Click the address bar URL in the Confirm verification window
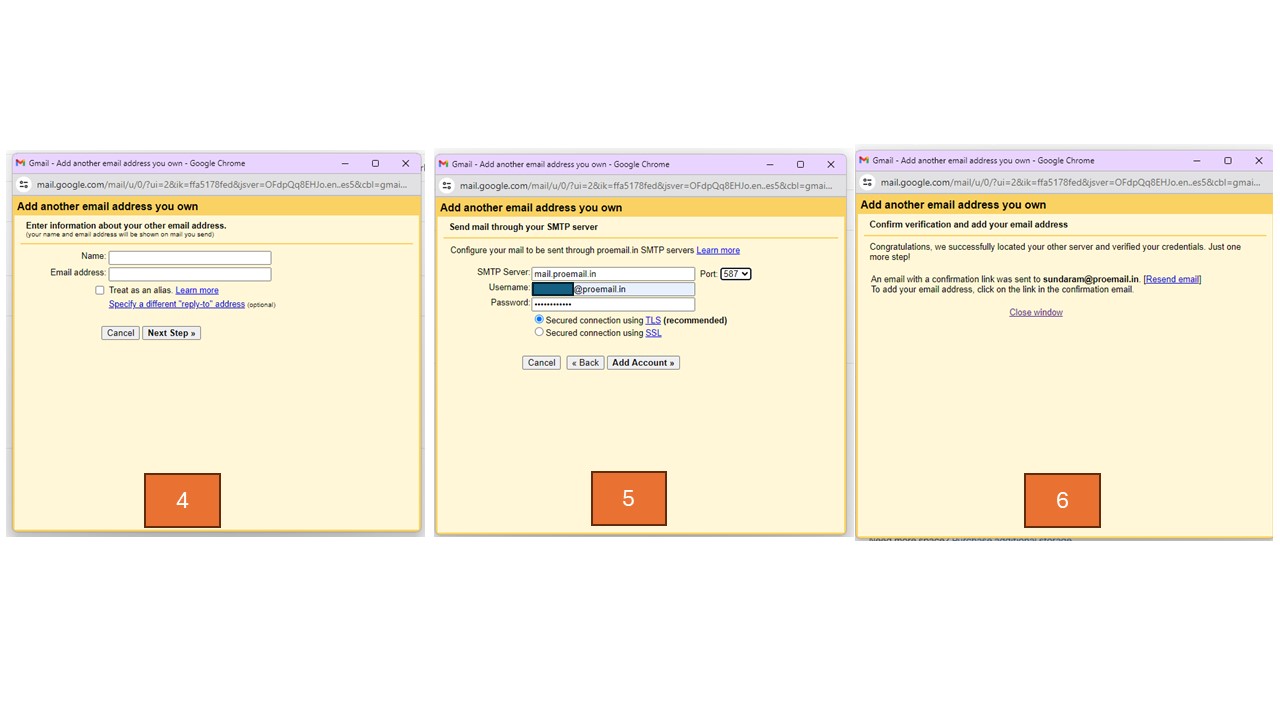The height and width of the screenshot is (720, 1280). click(x=1070, y=183)
